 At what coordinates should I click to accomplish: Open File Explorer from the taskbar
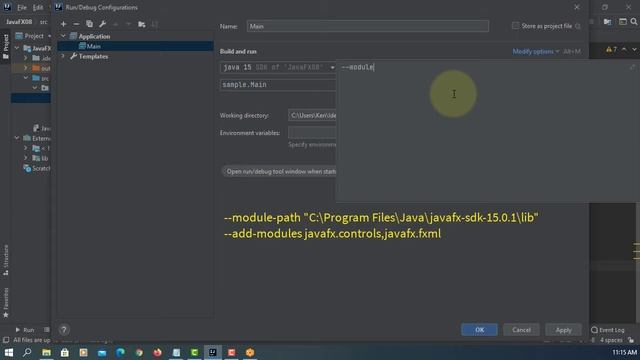point(46,352)
